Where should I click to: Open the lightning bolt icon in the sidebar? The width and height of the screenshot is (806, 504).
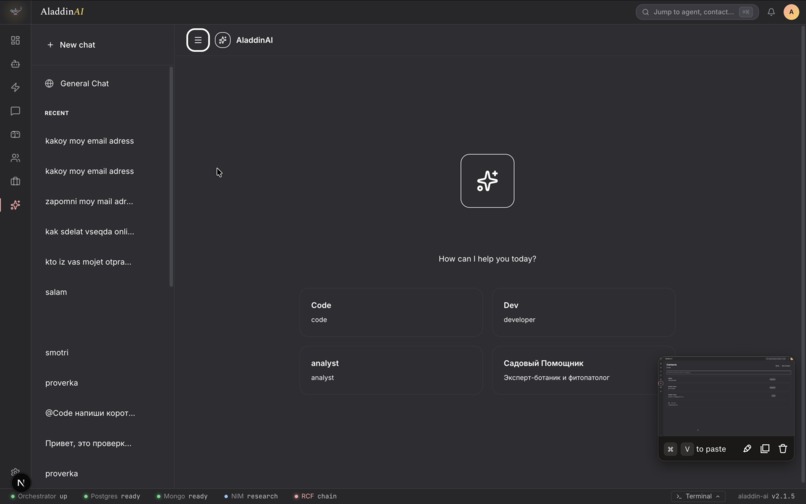click(15, 87)
